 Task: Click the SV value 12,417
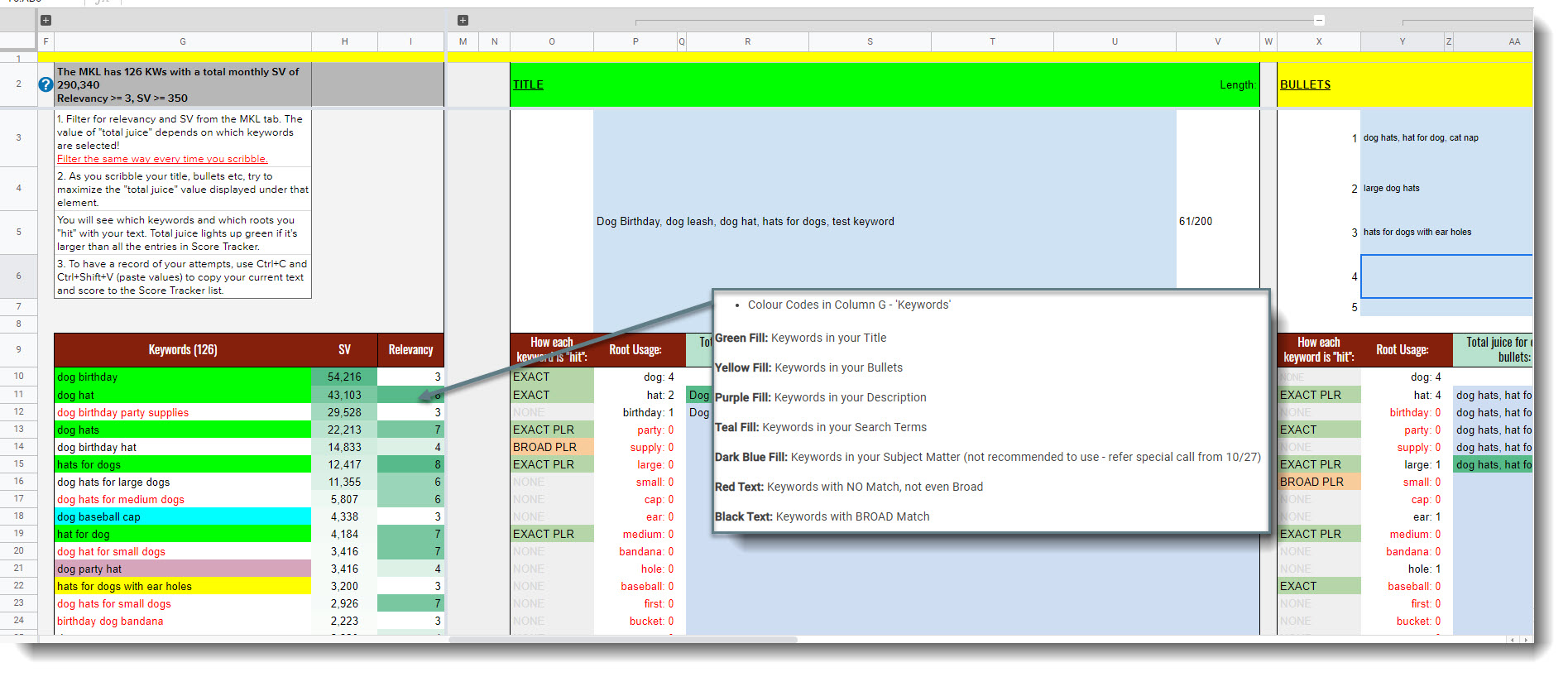click(344, 464)
